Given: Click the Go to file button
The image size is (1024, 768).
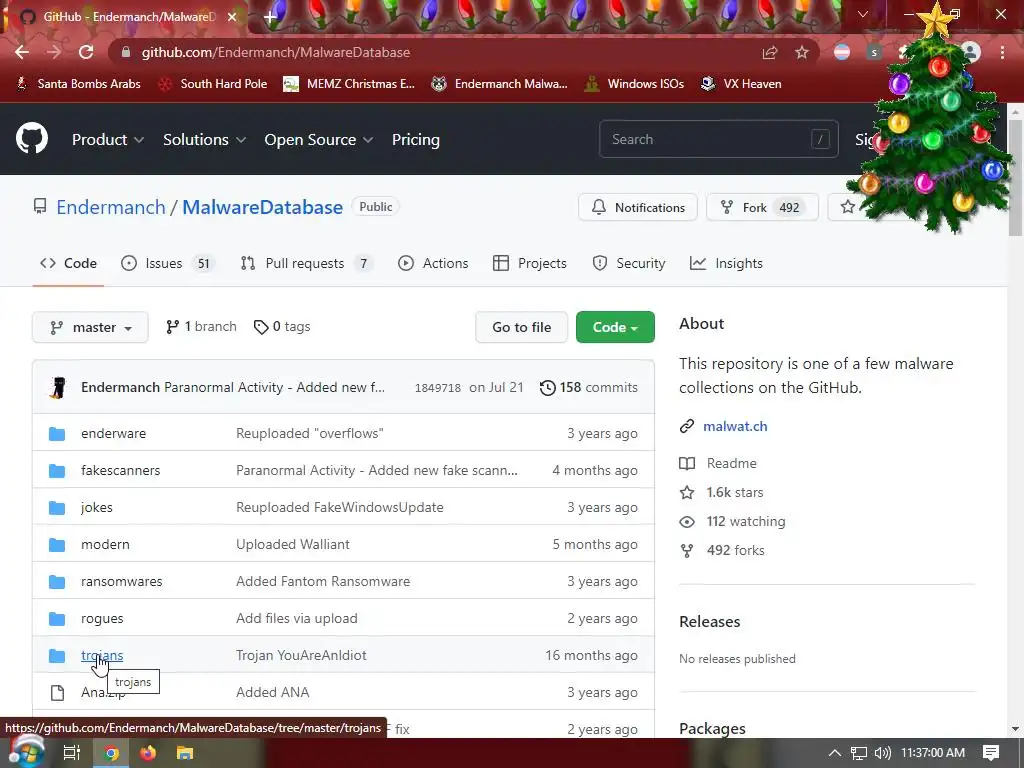Looking at the screenshot, I should pos(521,327).
